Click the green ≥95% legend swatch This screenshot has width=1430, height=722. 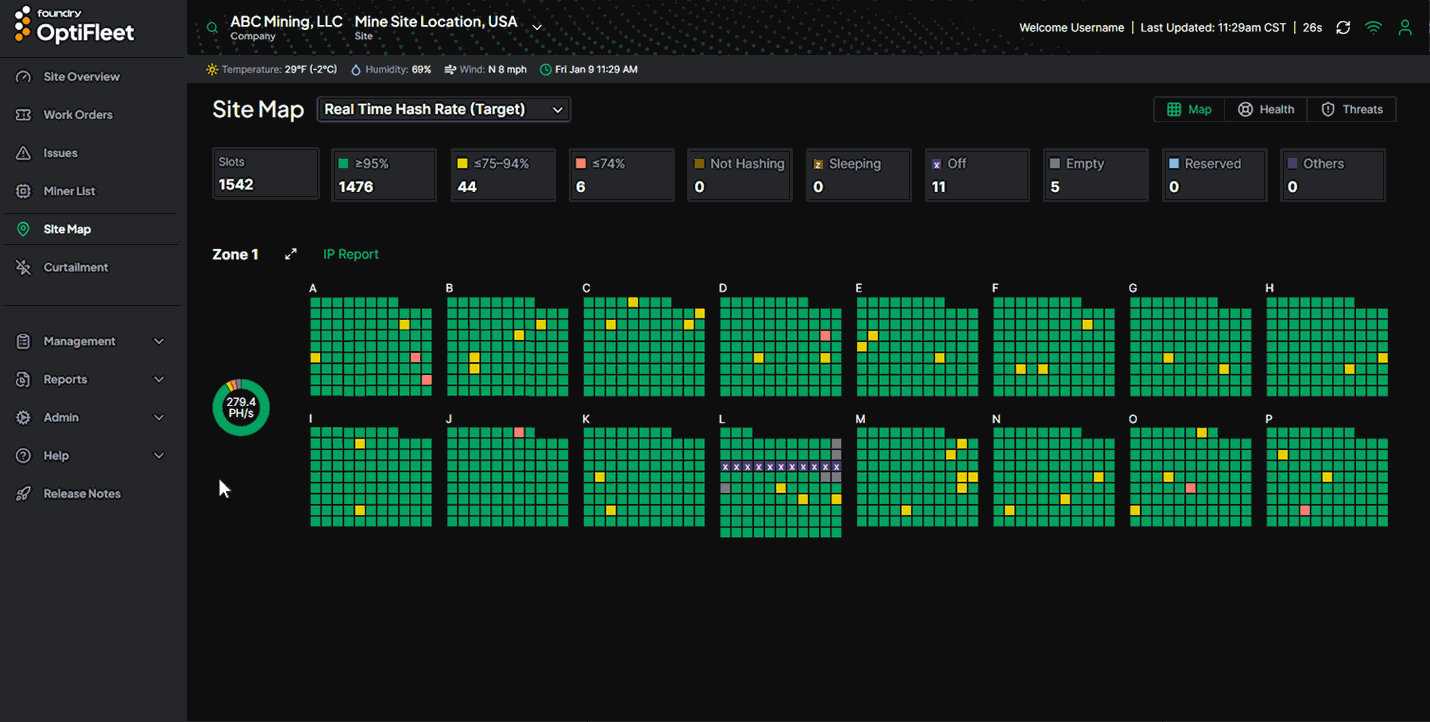(x=343, y=164)
